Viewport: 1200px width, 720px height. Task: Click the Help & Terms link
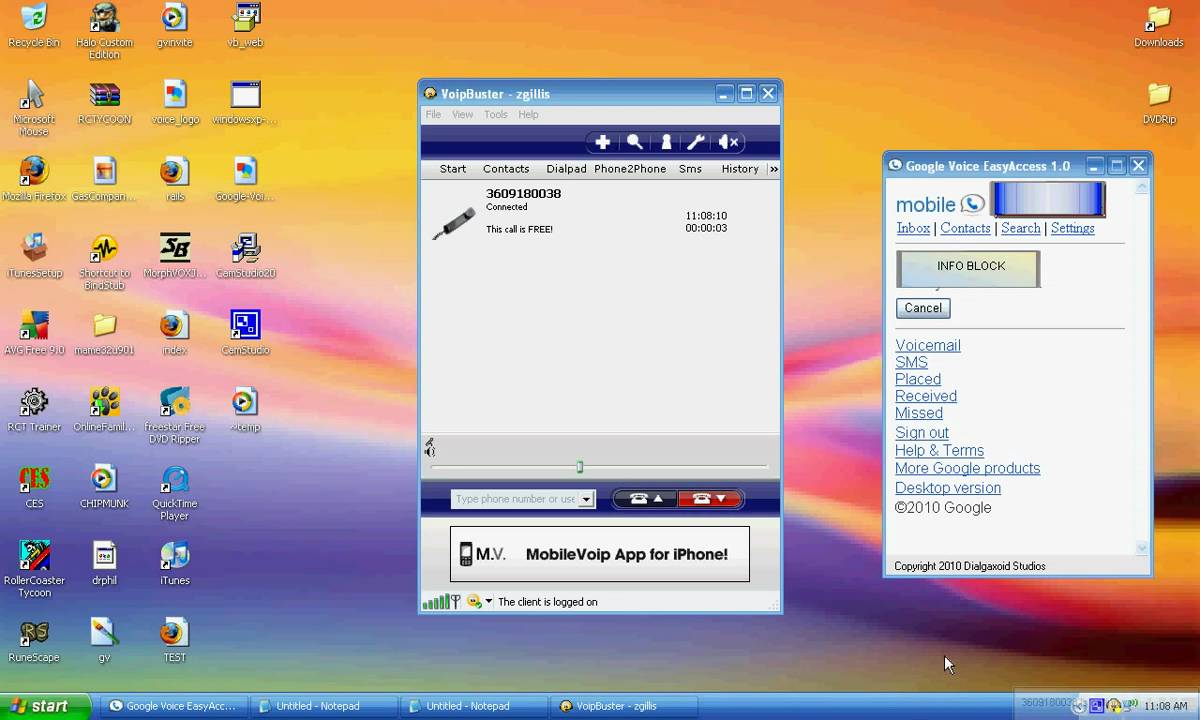click(939, 450)
